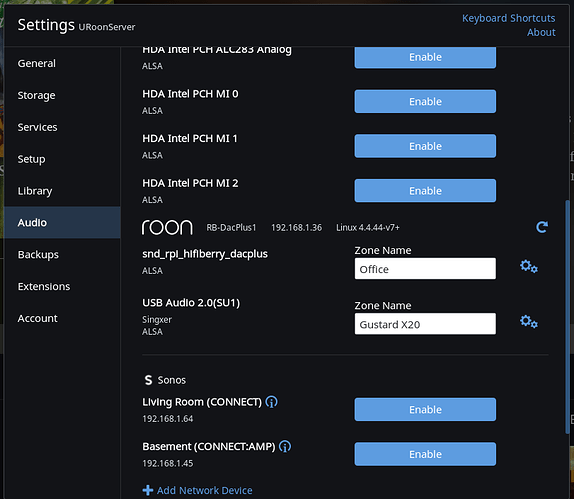Open device settings gears for Office zone
This screenshot has width=574, height=499.
(529, 266)
